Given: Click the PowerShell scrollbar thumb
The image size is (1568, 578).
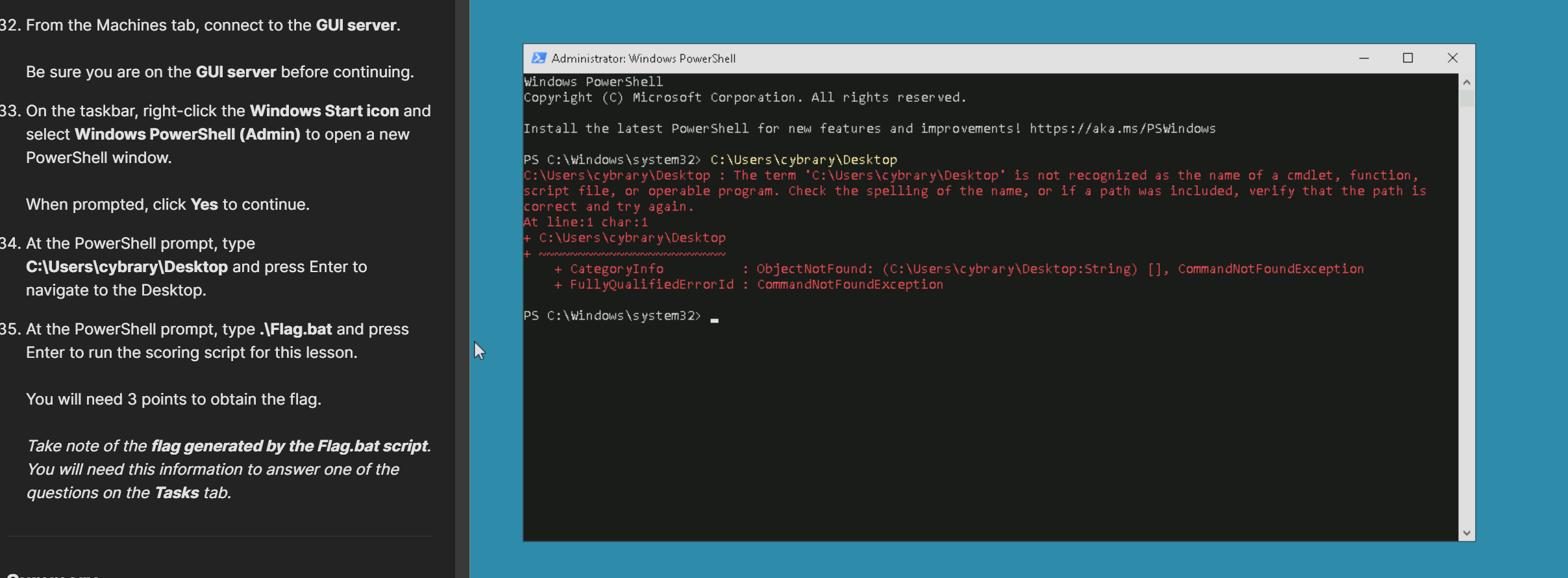Looking at the screenshot, I should (1466, 98).
